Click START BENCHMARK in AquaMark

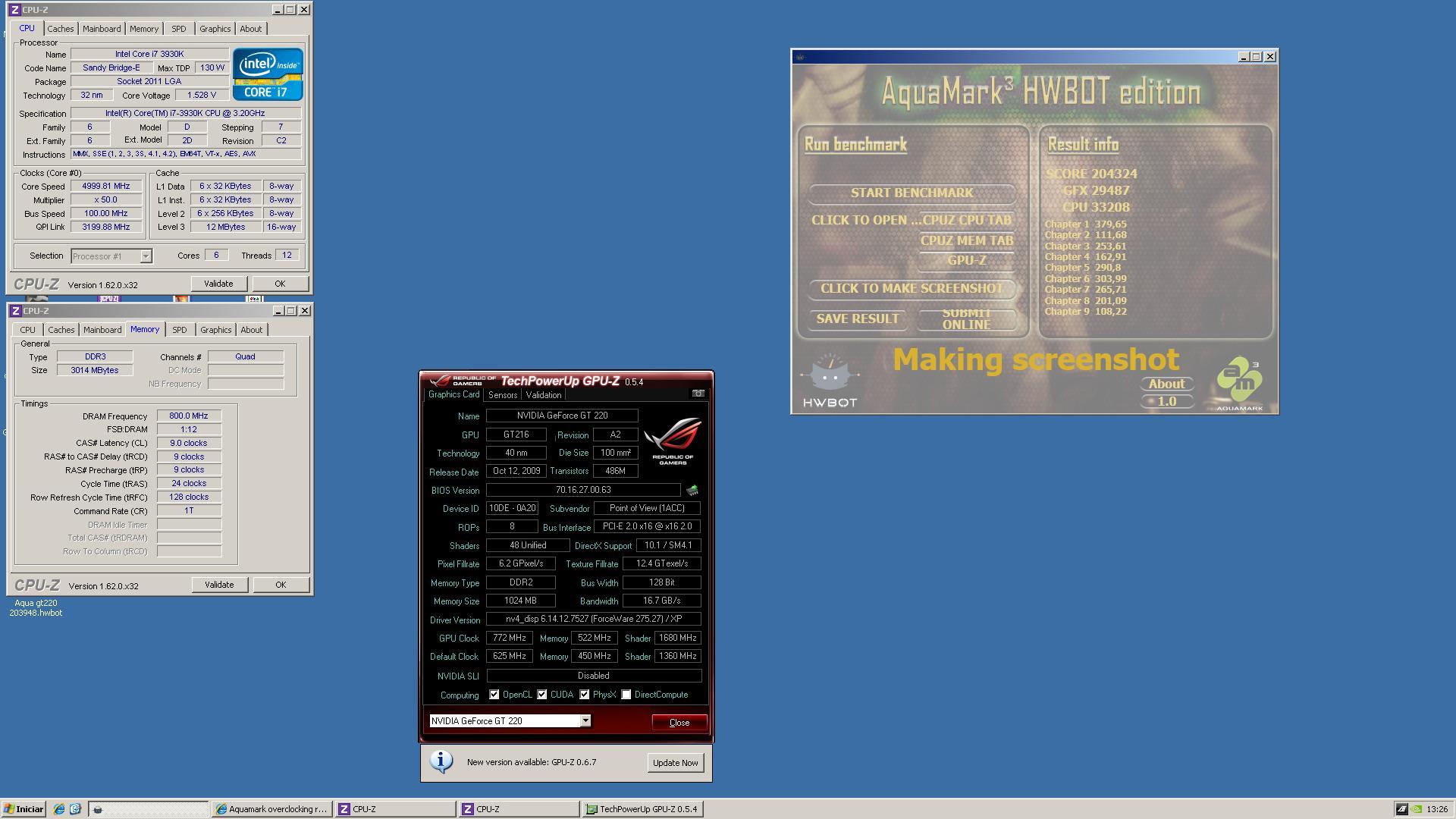pos(912,193)
